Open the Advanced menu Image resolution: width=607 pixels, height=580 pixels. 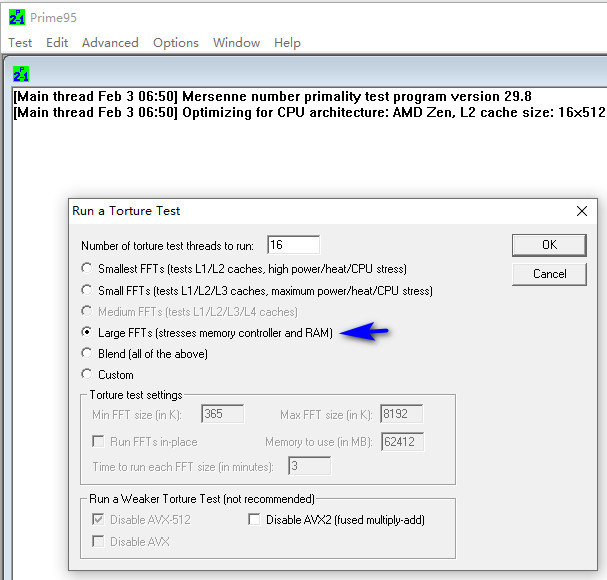point(110,43)
